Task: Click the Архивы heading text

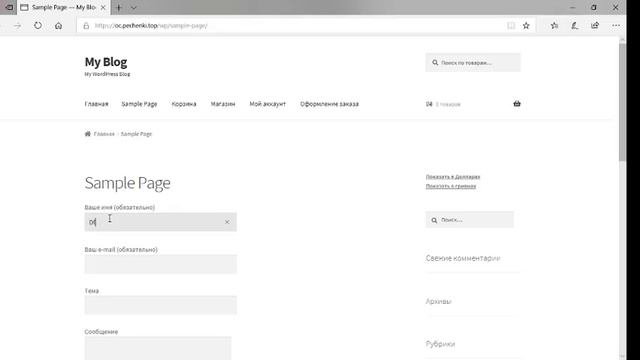Action: (438, 302)
